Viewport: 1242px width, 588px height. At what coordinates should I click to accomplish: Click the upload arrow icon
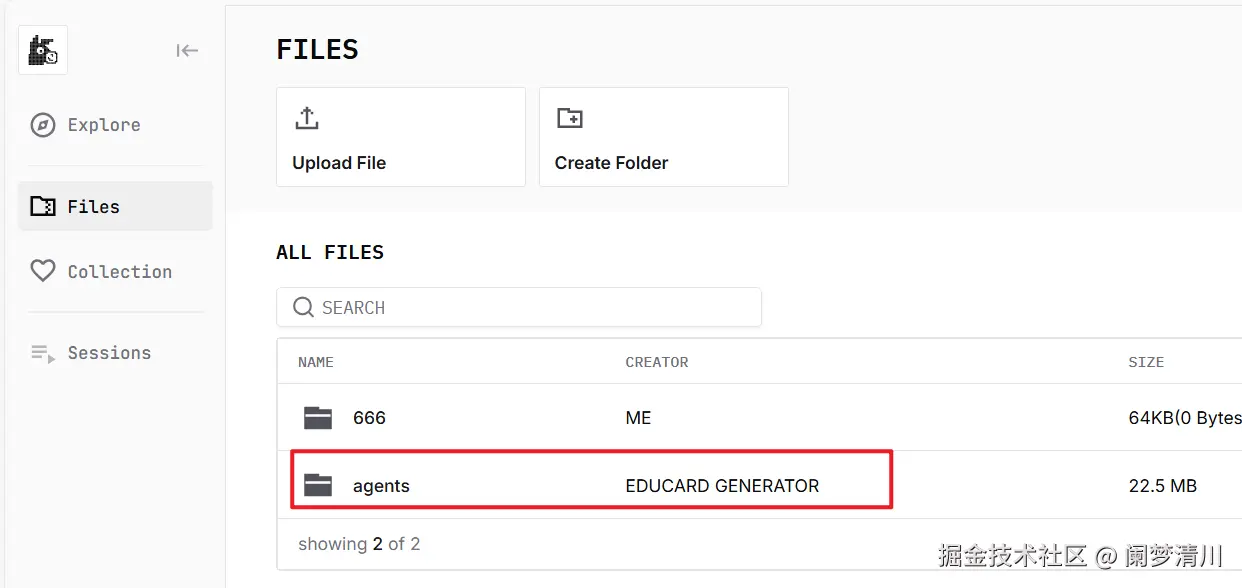click(x=307, y=118)
